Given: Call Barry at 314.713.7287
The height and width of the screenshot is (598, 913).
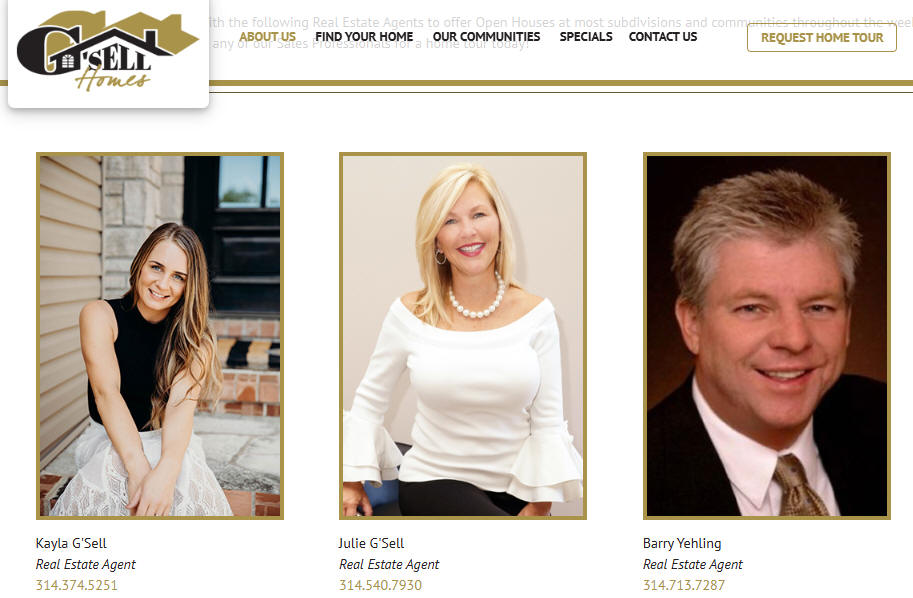Looking at the screenshot, I should 684,585.
